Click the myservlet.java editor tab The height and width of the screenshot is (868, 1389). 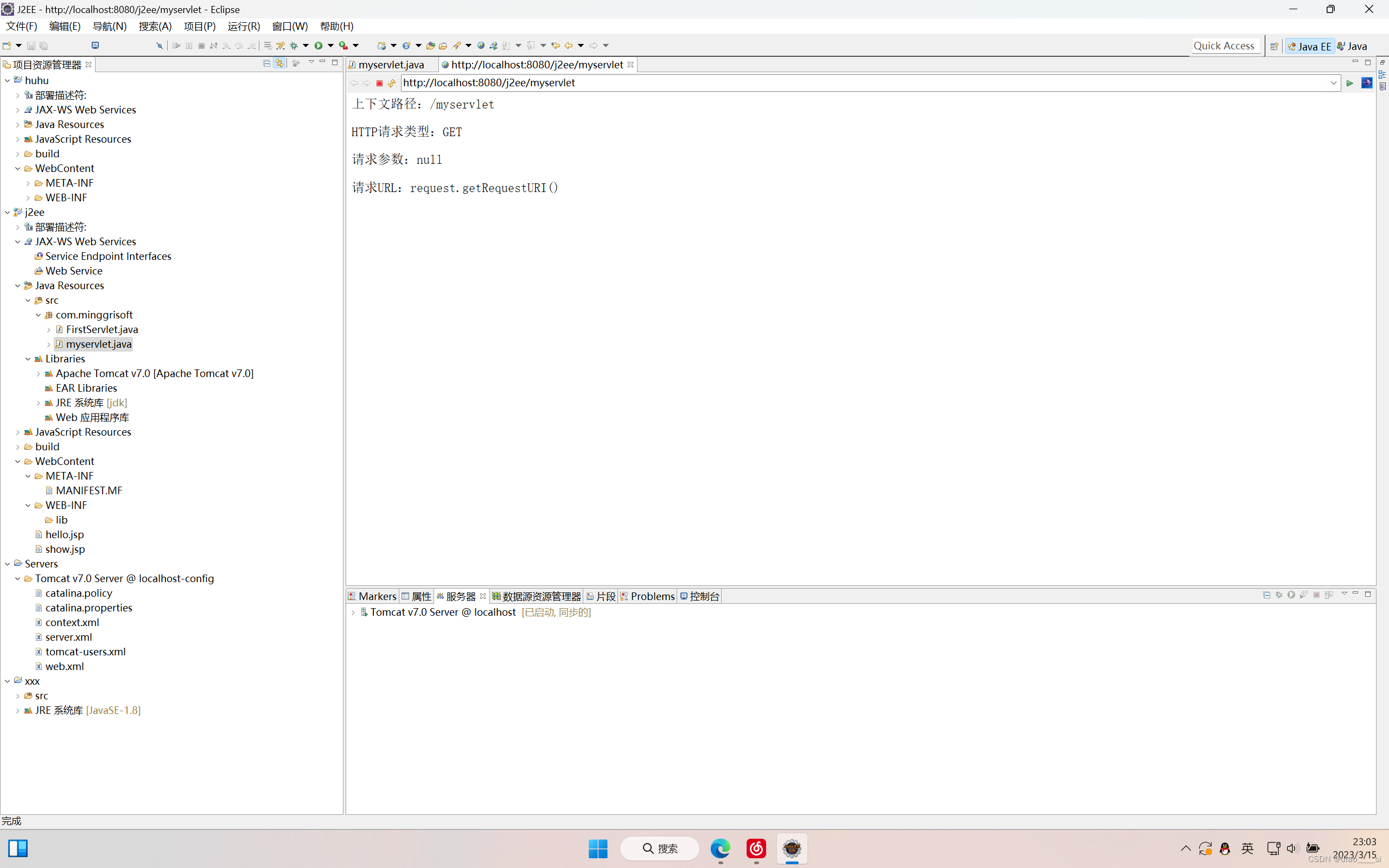point(389,64)
